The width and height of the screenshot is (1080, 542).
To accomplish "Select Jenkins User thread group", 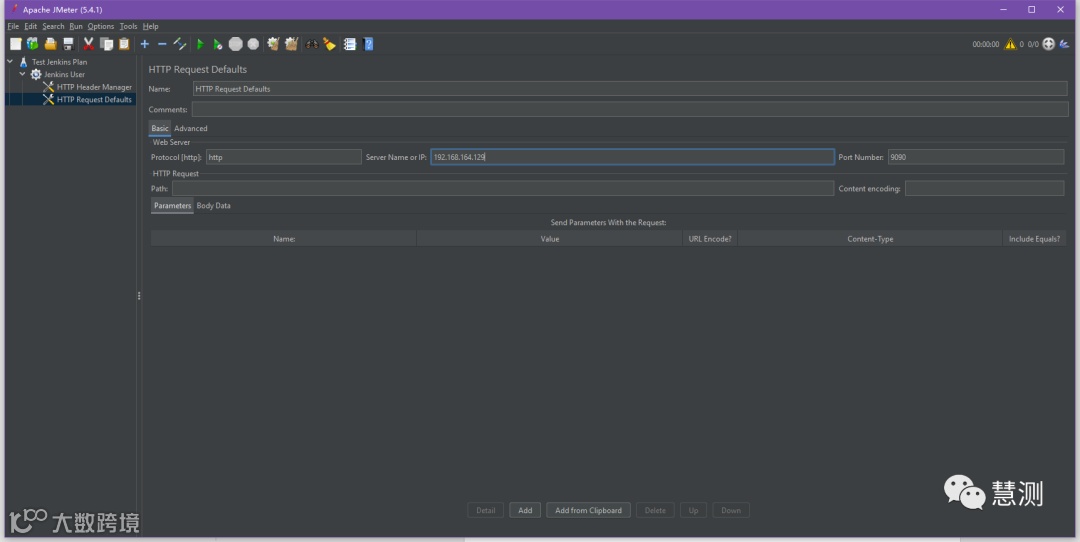I will [65, 74].
